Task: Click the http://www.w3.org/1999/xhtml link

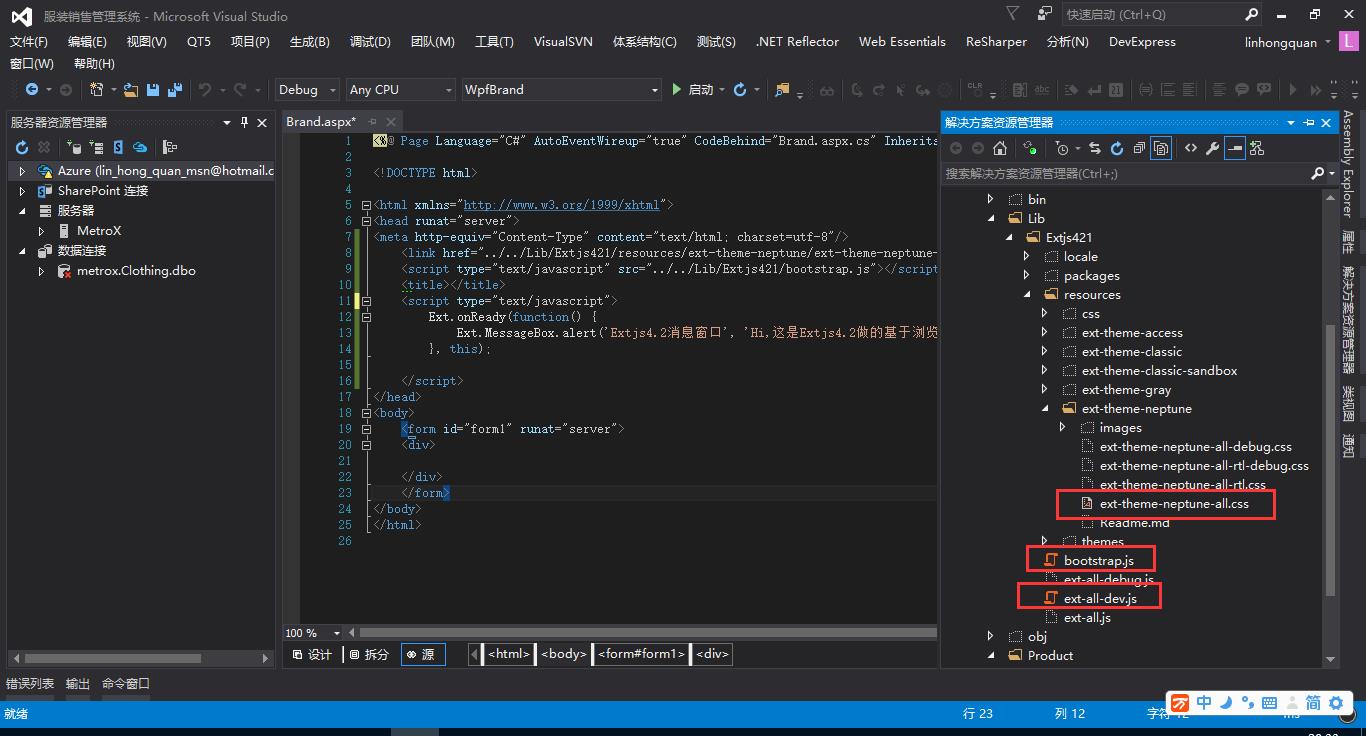Action: pos(561,205)
